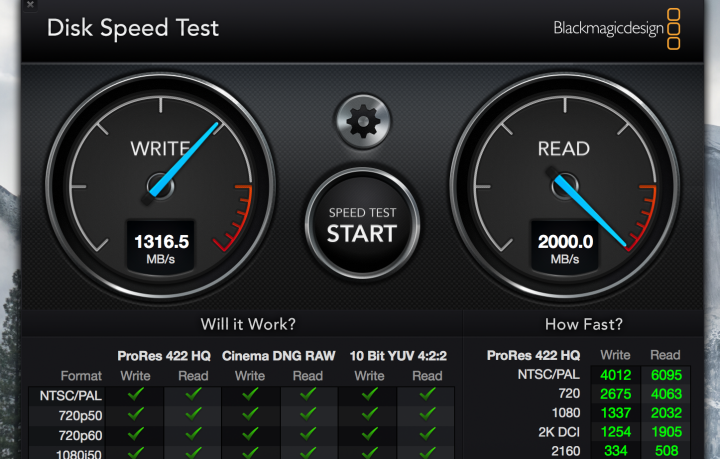
Task: Click 720p50 Cinema DNG Write checkmark
Action: point(250,414)
